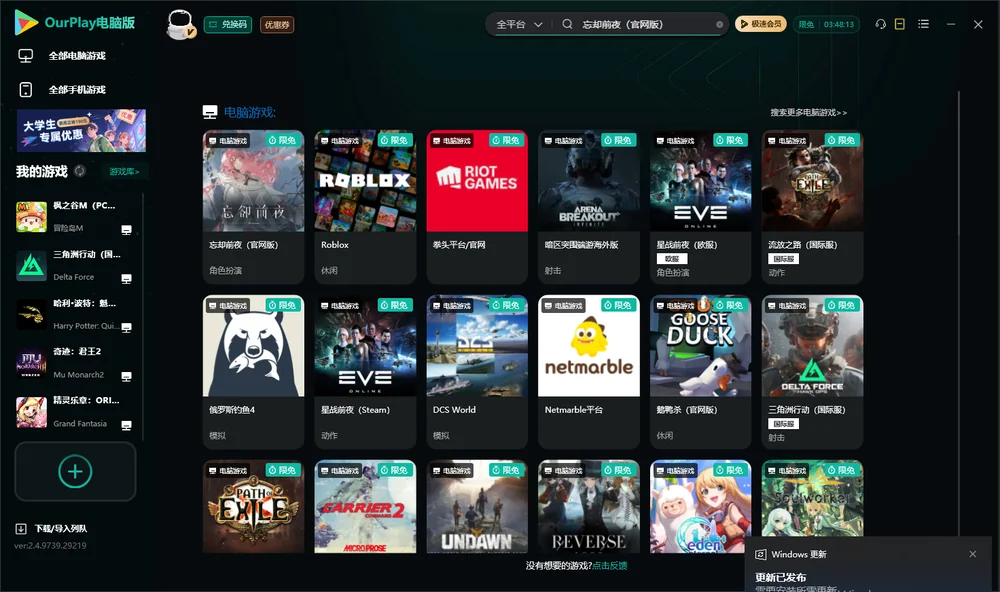The width and height of the screenshot is (1000, 592).
Task: Click 搜索更多电脑游戏 link
Action: point(808,113)
